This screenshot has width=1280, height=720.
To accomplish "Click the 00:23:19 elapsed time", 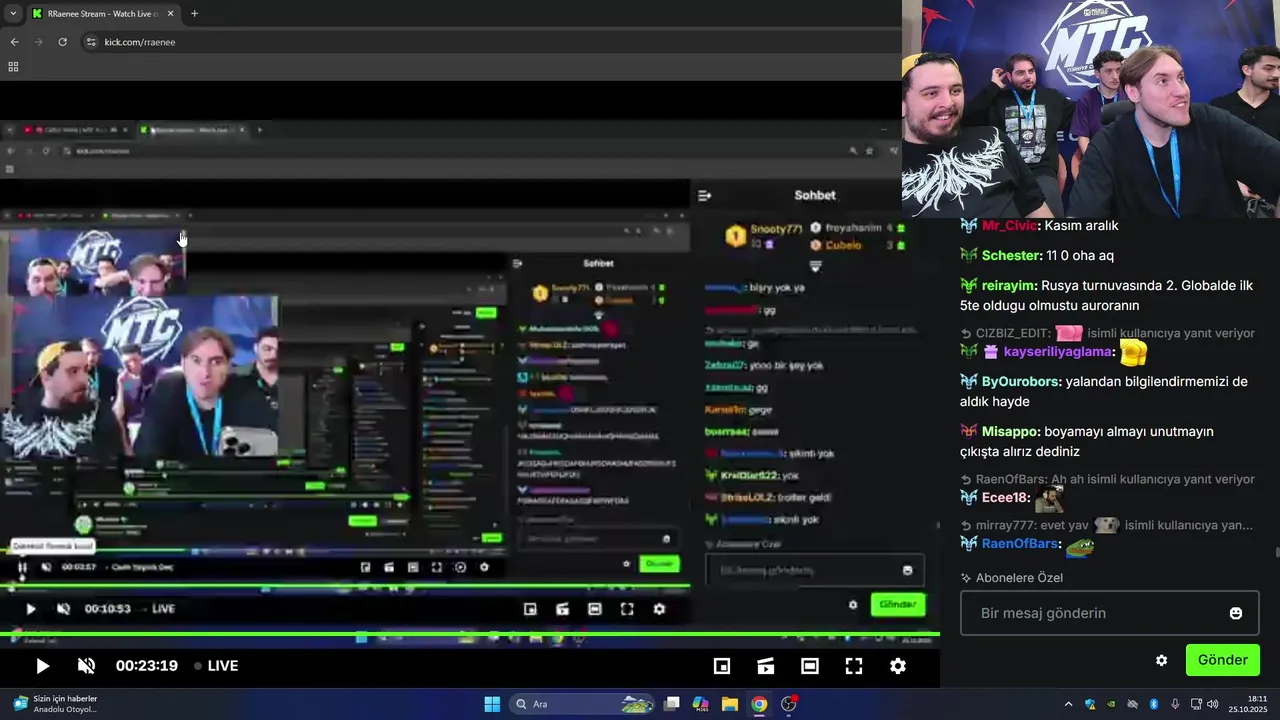I will [x=147, y=666].
